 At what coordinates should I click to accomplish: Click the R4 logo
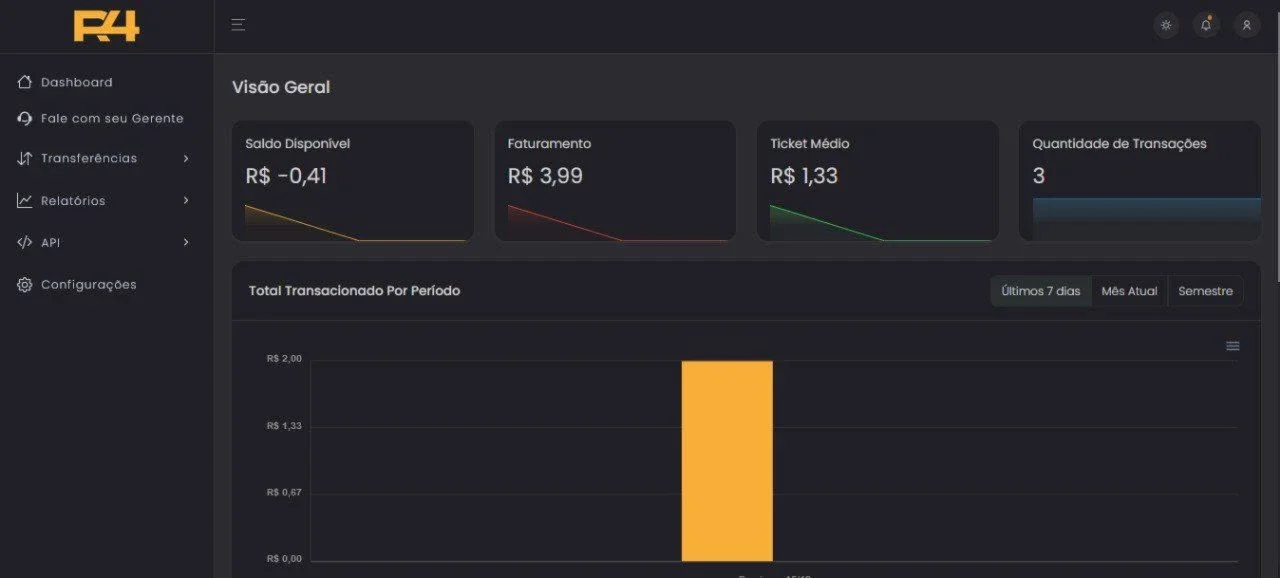click(106, 26)
